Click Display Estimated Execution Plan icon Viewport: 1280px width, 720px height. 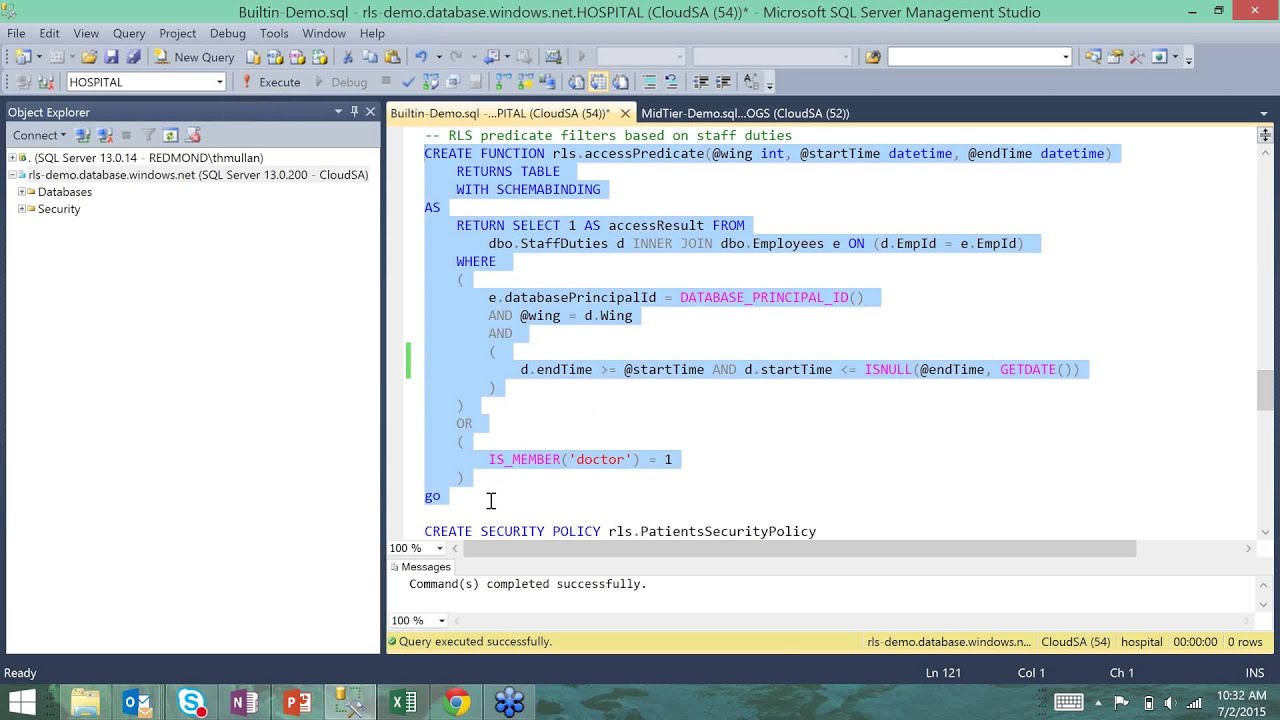(x=430, y=82)
